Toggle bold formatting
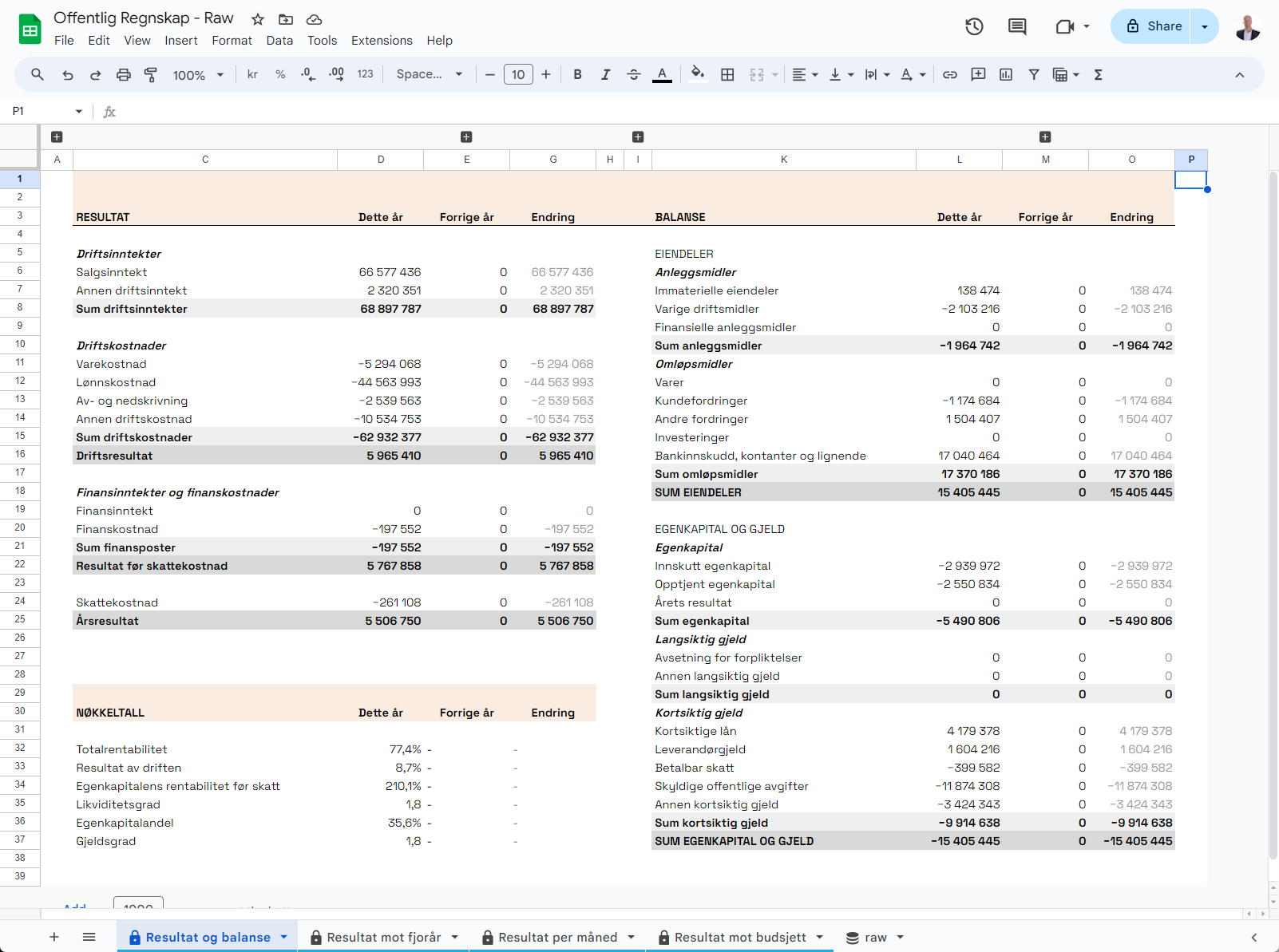This screenshot has height=952, width=1279. (577, 74)
